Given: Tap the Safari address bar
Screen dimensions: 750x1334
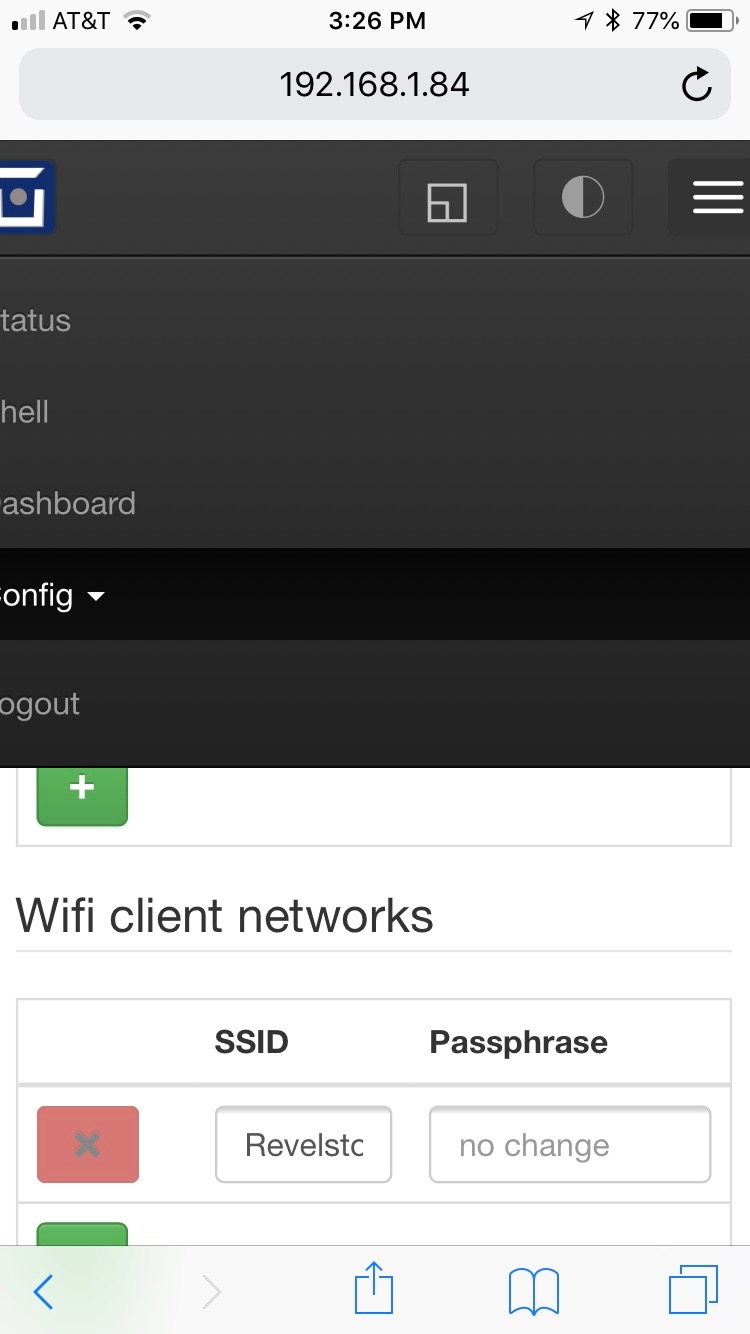Looking at the screenshot, I should (374, 85).
